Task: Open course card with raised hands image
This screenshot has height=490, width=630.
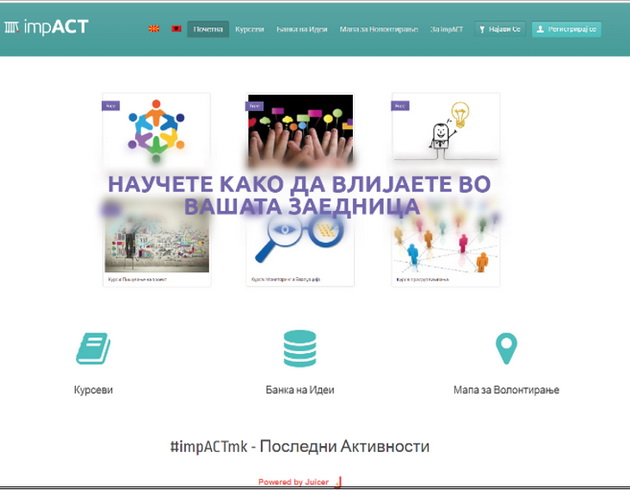Action: [x=300, y=131]
